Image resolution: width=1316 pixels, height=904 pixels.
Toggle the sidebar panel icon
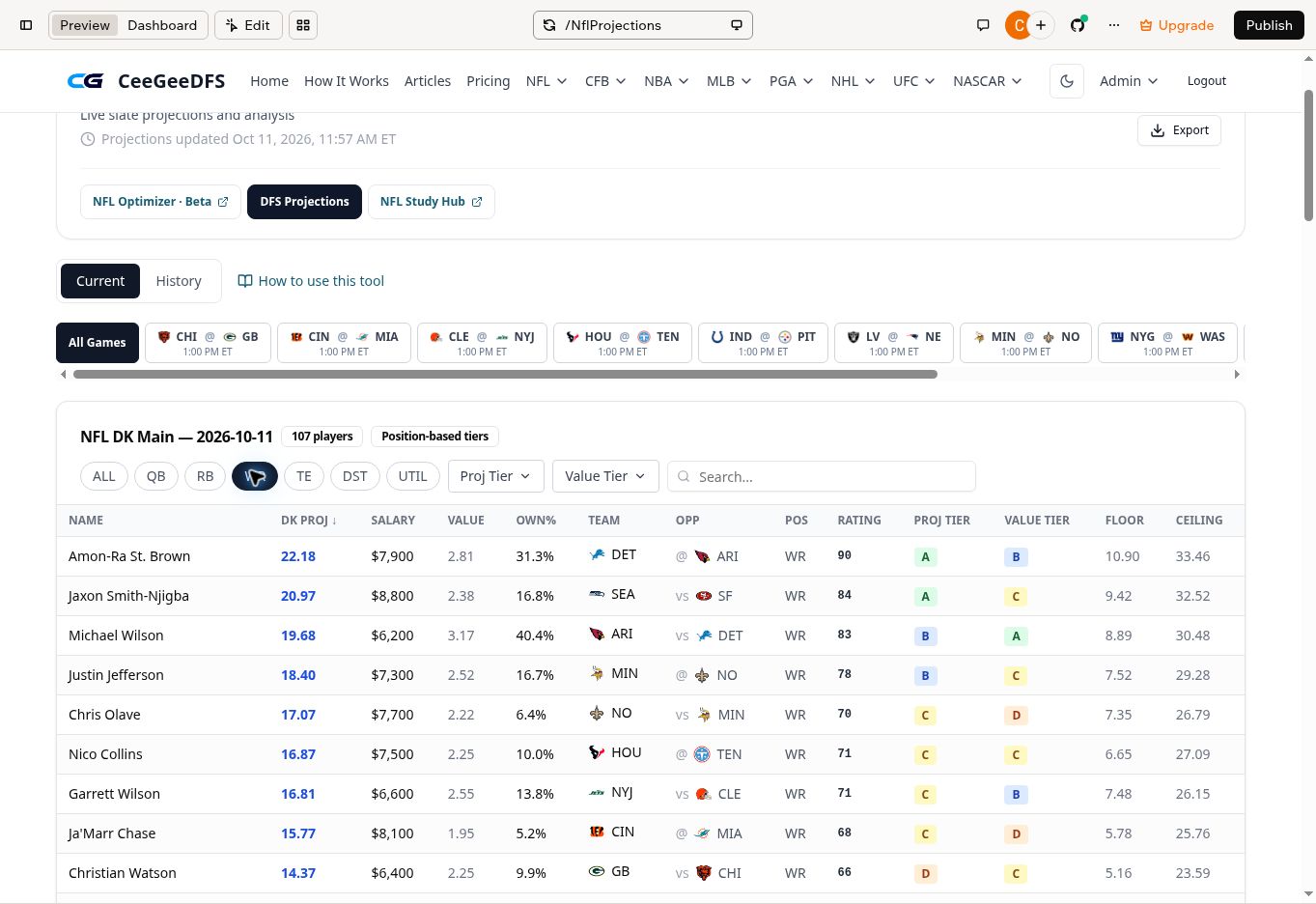(26, 25)
